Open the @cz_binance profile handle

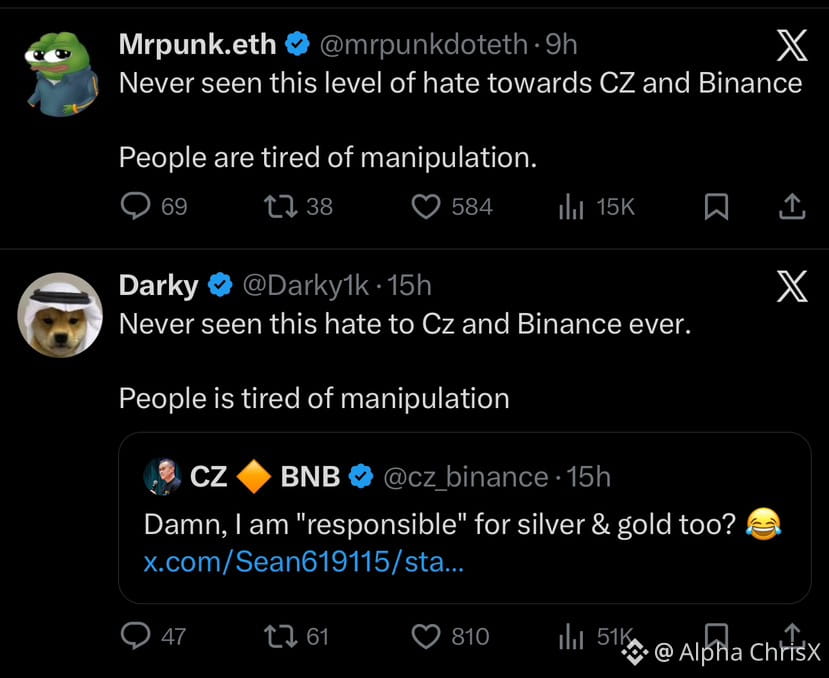[x=465, y=477]
